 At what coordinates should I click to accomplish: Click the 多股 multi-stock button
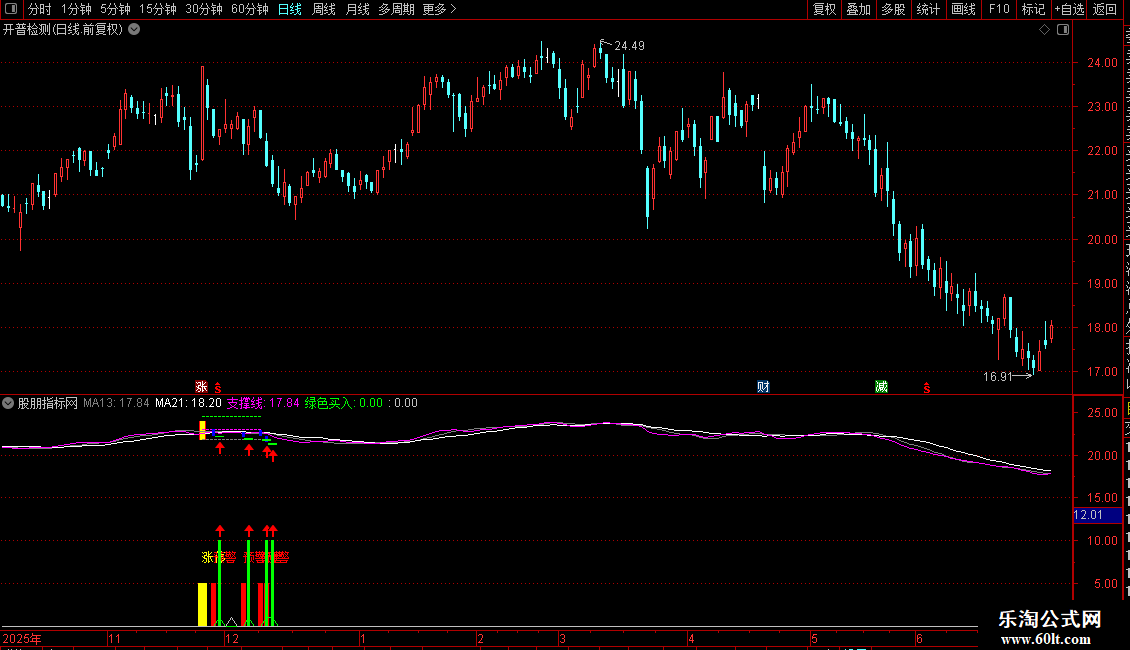point(894,9)
